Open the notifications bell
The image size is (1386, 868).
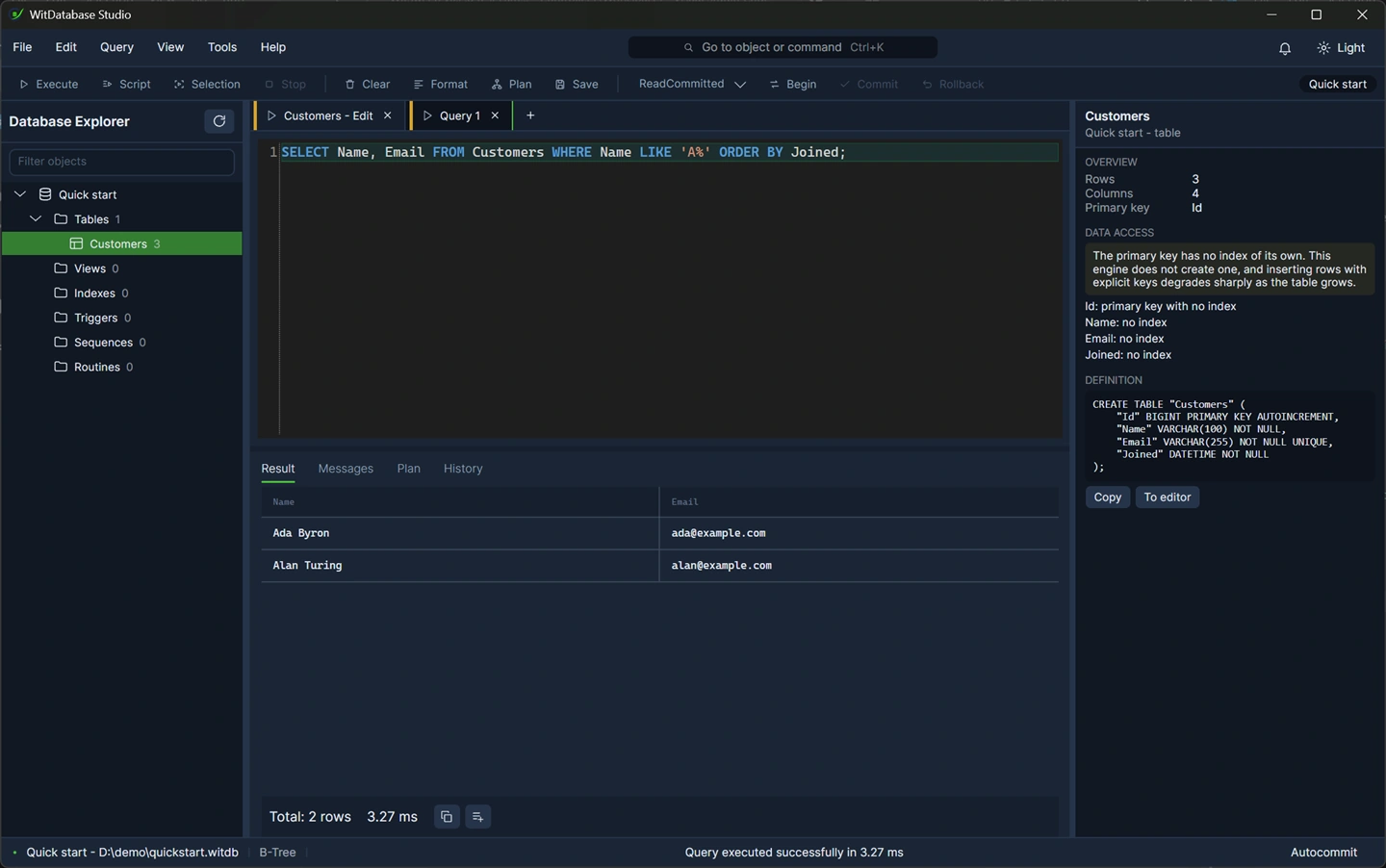[x=1285, y=48]
